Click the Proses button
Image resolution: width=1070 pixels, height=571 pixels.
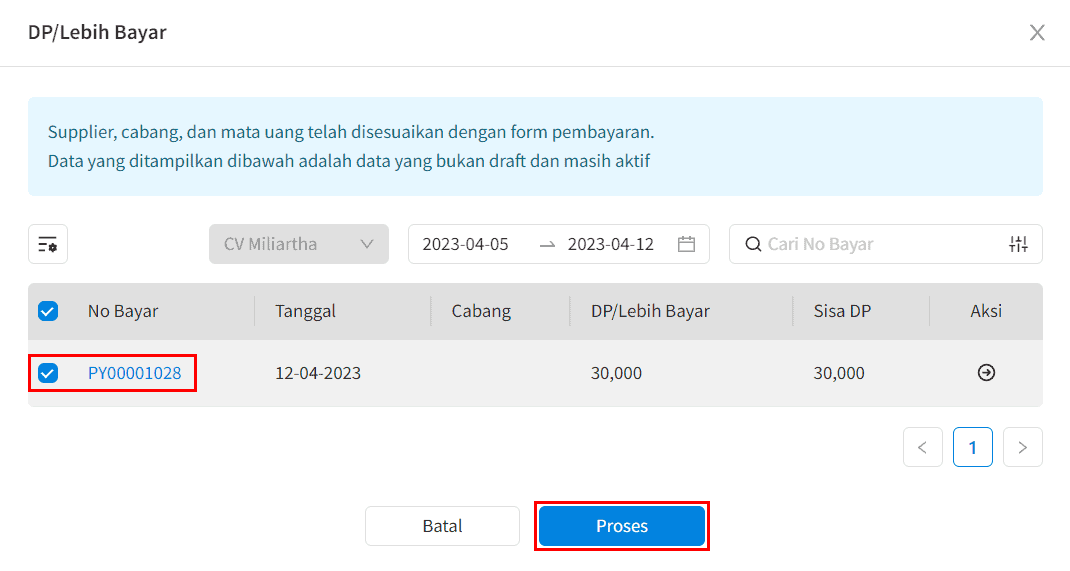[x=622, y=526]
